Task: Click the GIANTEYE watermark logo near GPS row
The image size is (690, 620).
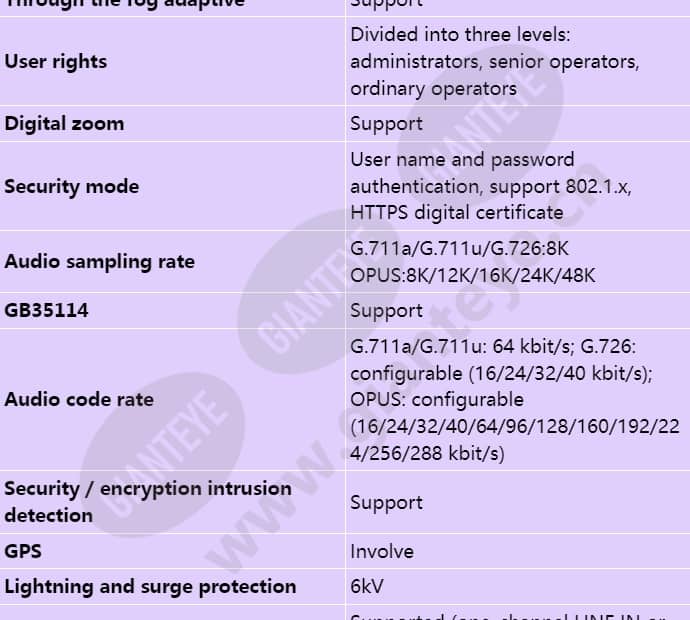Action: point(162,455)
